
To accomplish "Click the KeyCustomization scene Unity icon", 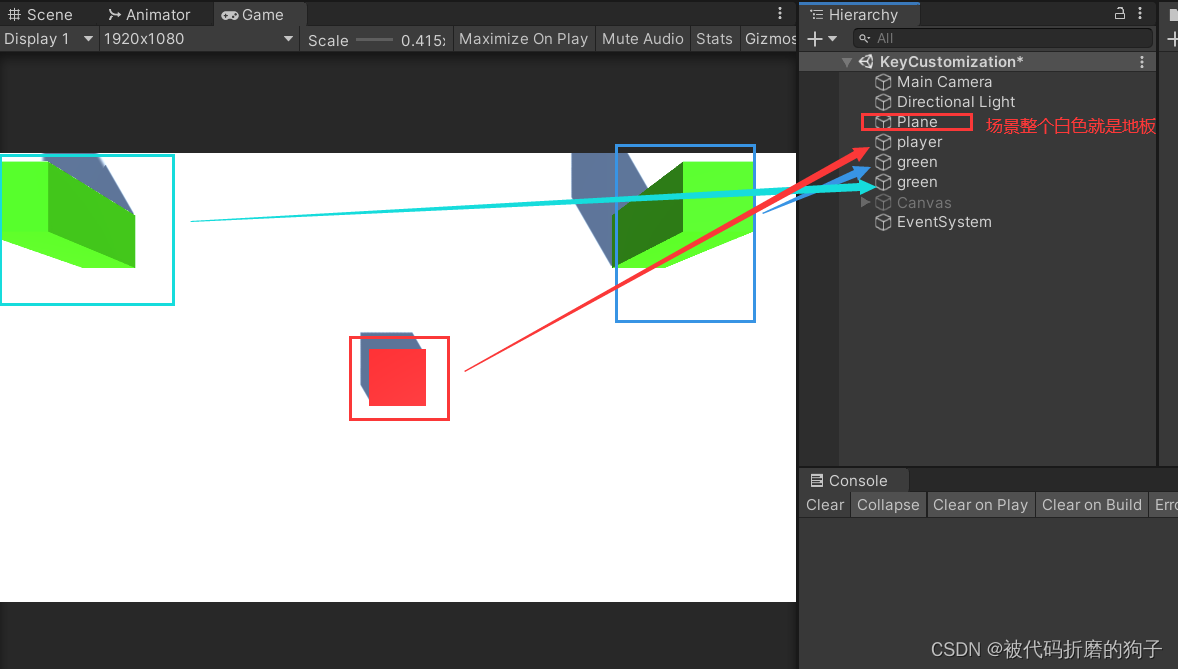I will [x=866, y=62].
